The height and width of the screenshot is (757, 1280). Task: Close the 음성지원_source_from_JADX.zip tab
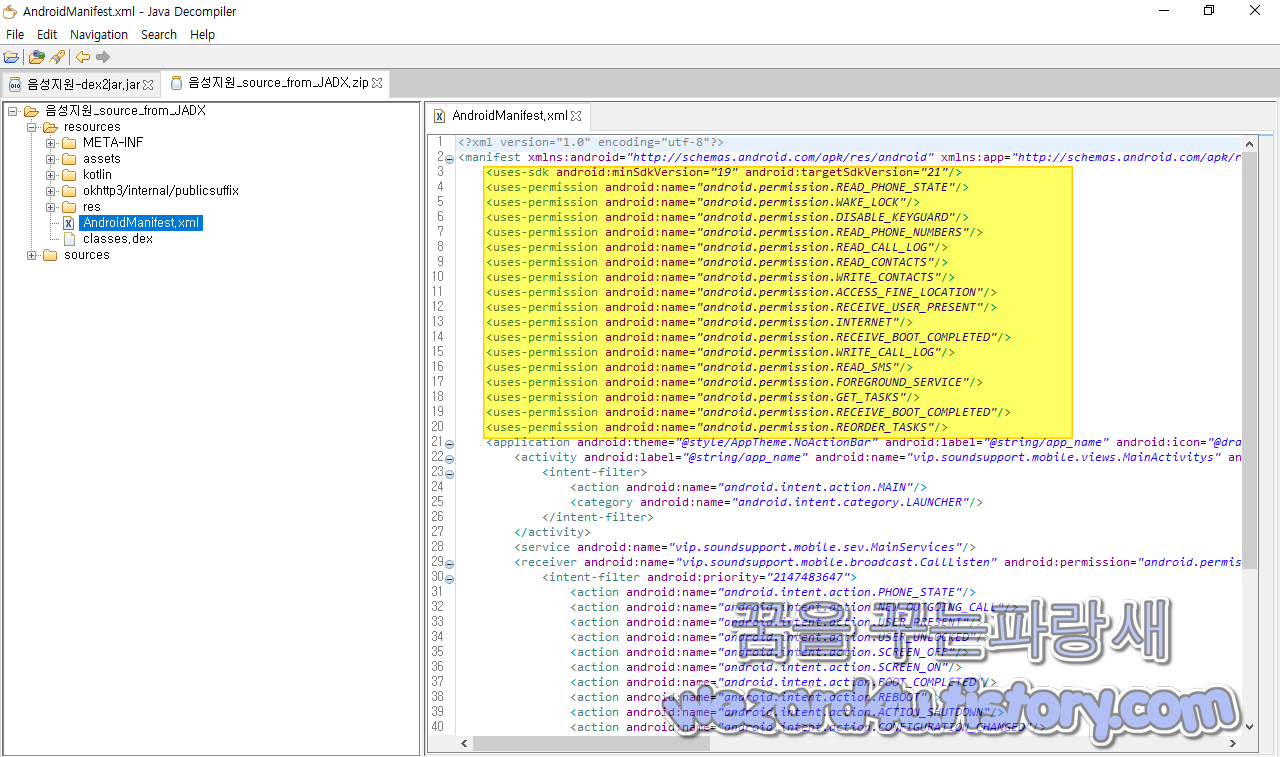[377, 83]
